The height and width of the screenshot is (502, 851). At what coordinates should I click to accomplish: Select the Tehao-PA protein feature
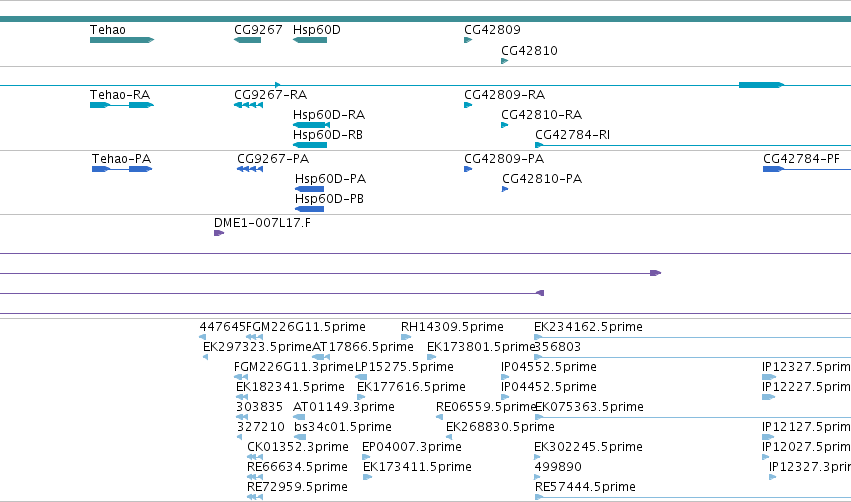point(122,169)
